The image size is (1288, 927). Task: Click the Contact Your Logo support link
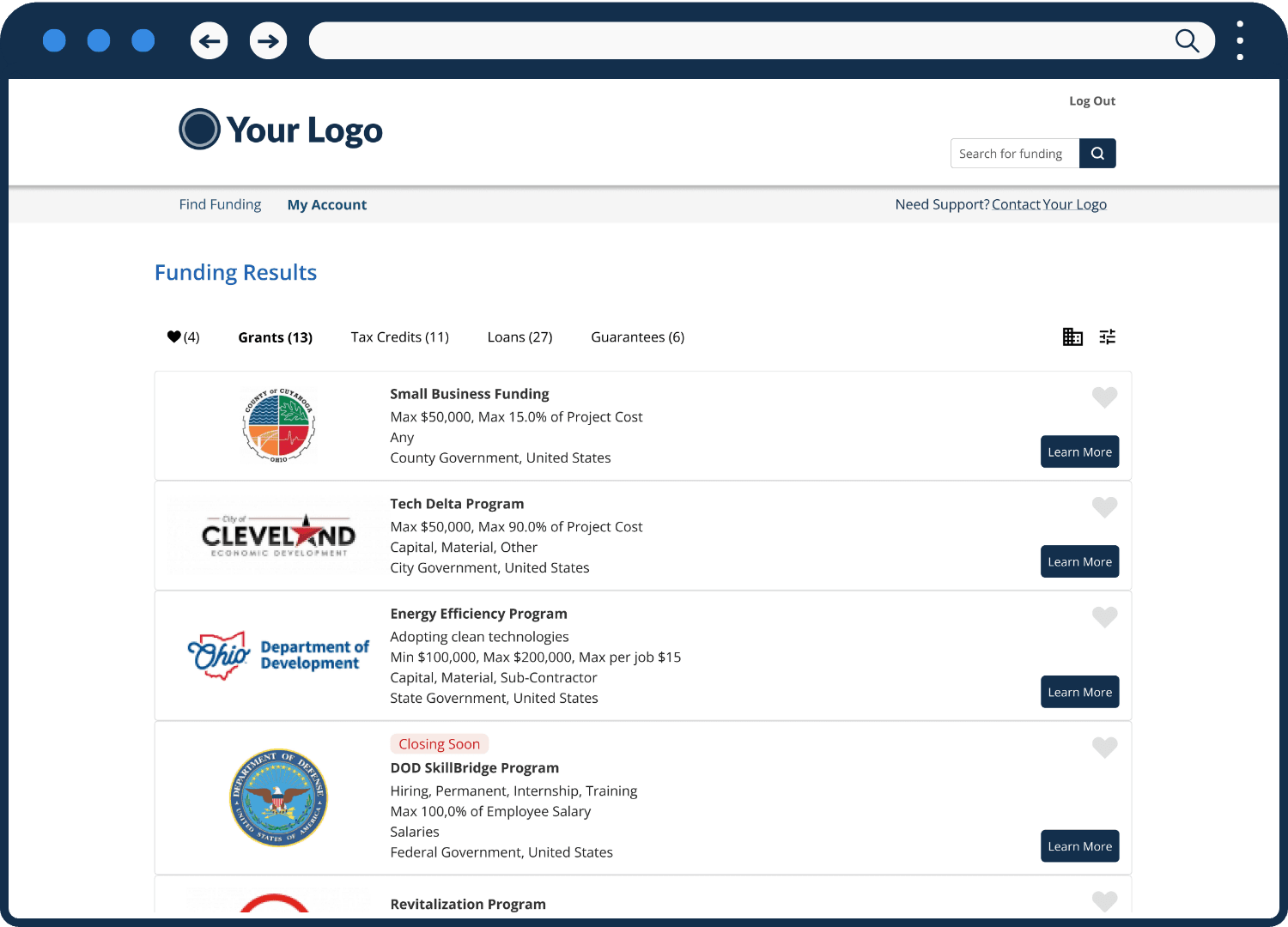point(1048,204)
